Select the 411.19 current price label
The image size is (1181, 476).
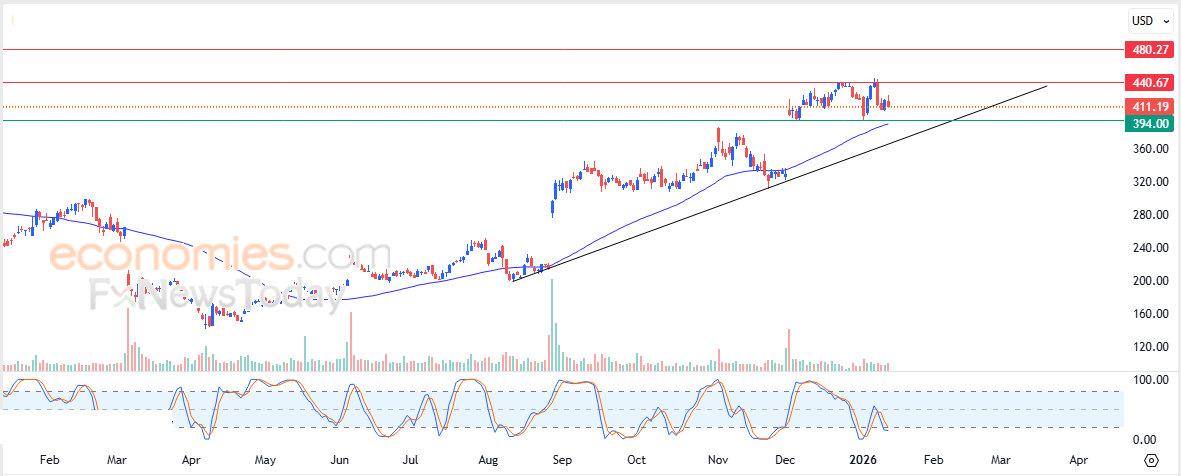1148,107
